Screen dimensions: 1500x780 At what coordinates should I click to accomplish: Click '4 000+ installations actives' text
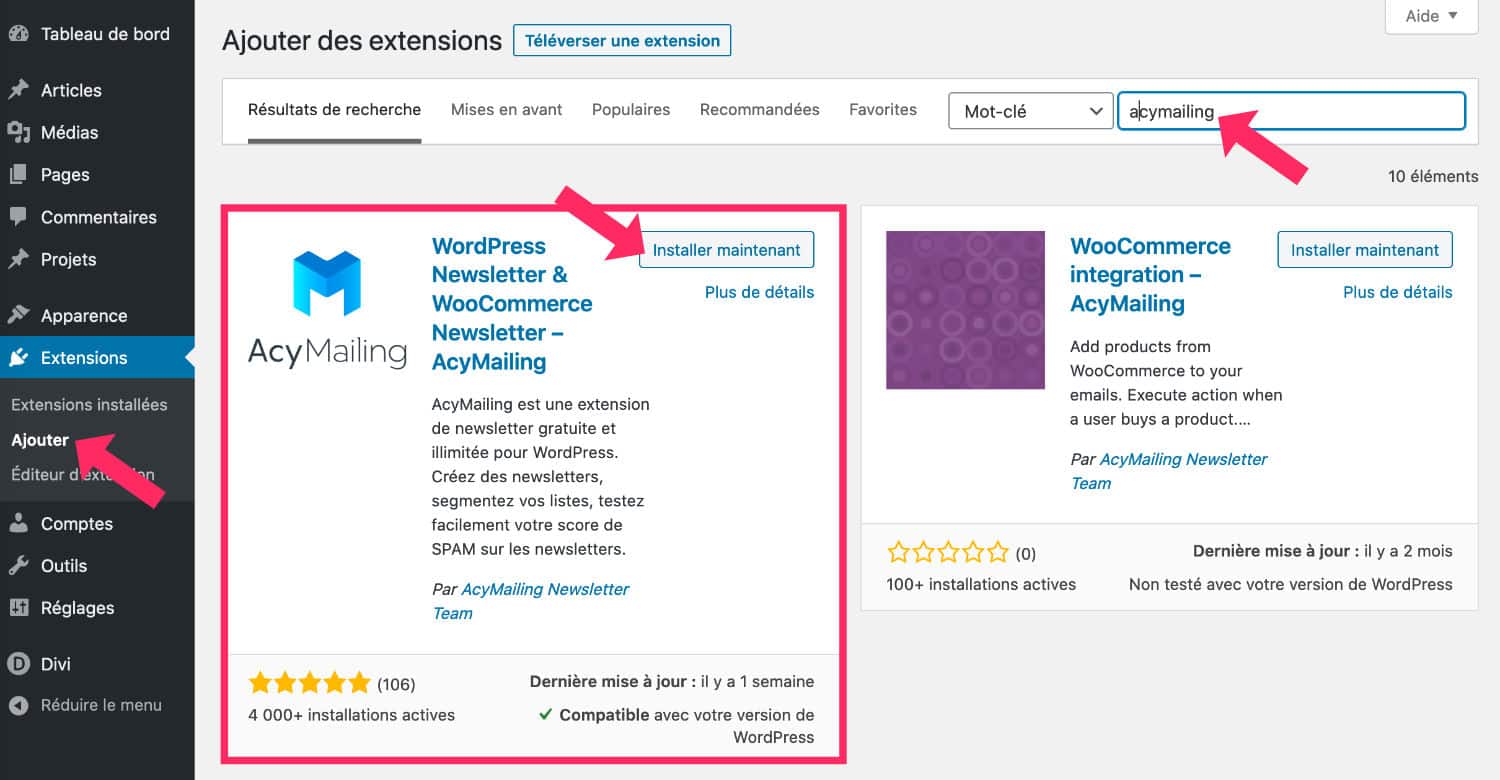point(351,715)
